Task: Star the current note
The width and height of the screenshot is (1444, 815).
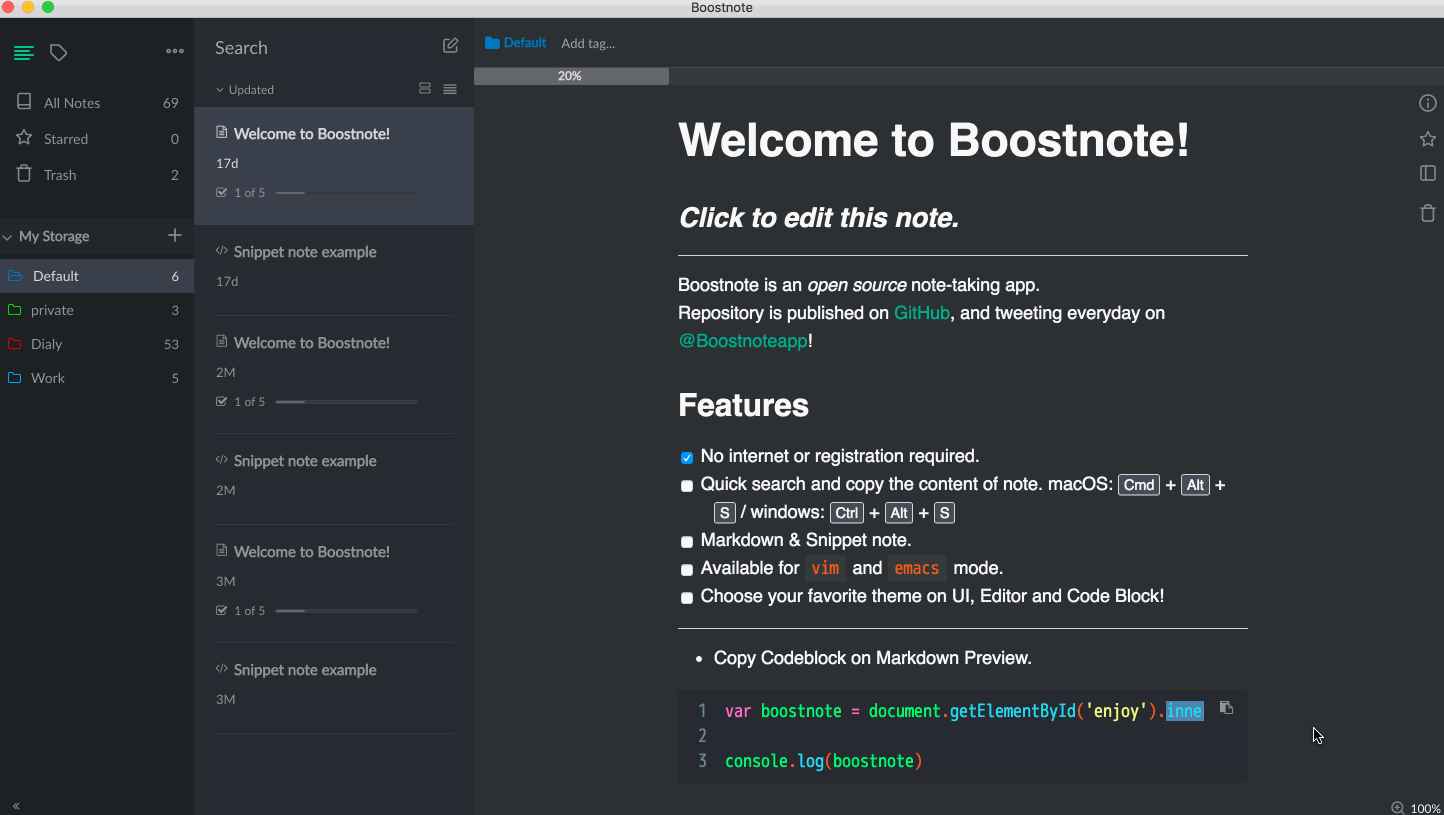Action: click(x=1428, y=139)
